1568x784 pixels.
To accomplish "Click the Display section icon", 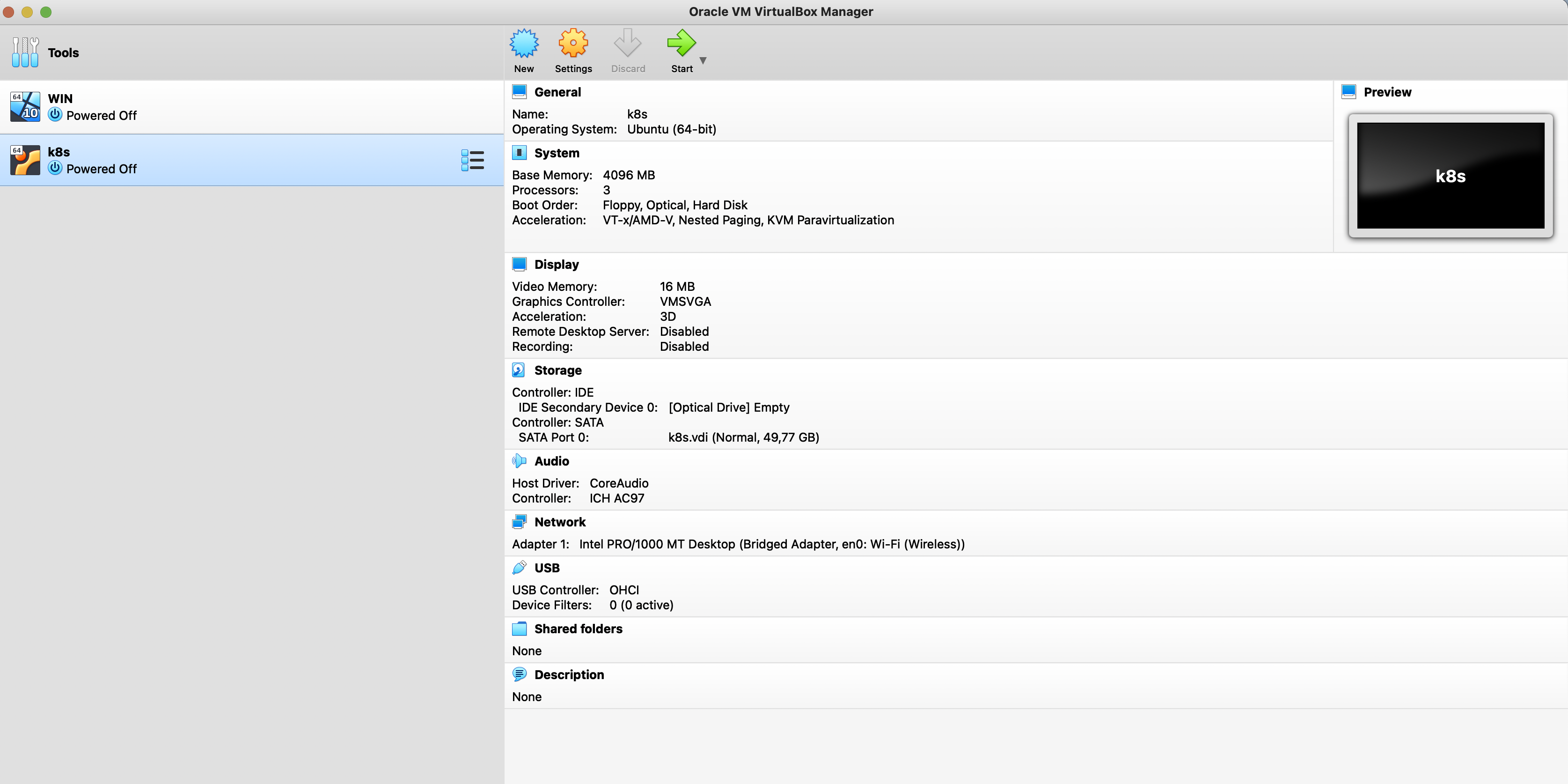I will coord(519,264).
